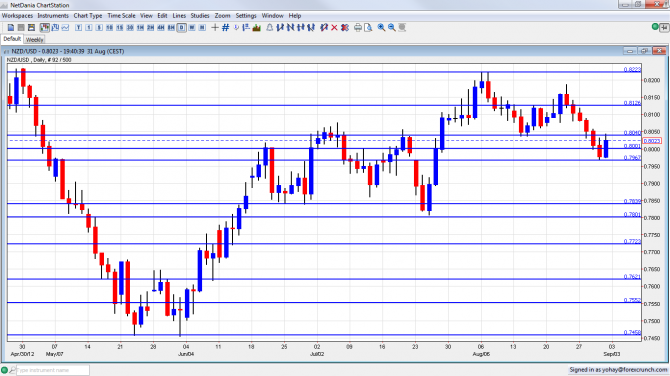The image size is (670, 376).
Task: Select the candlestick chart type icon
Action: coord(44,27)
